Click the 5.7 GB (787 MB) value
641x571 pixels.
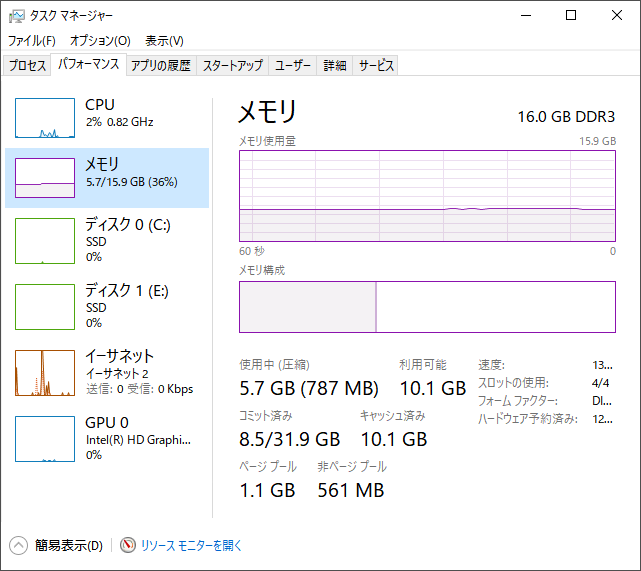309,388
